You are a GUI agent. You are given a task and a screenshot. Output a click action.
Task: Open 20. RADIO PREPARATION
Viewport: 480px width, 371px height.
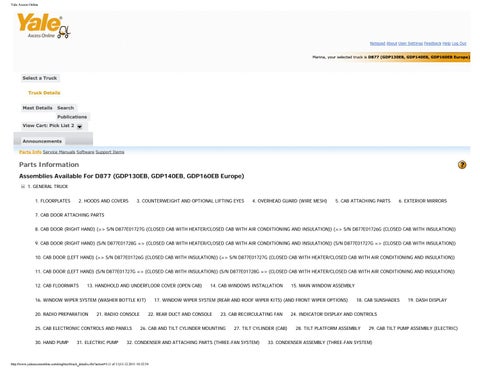pos(62,314)
